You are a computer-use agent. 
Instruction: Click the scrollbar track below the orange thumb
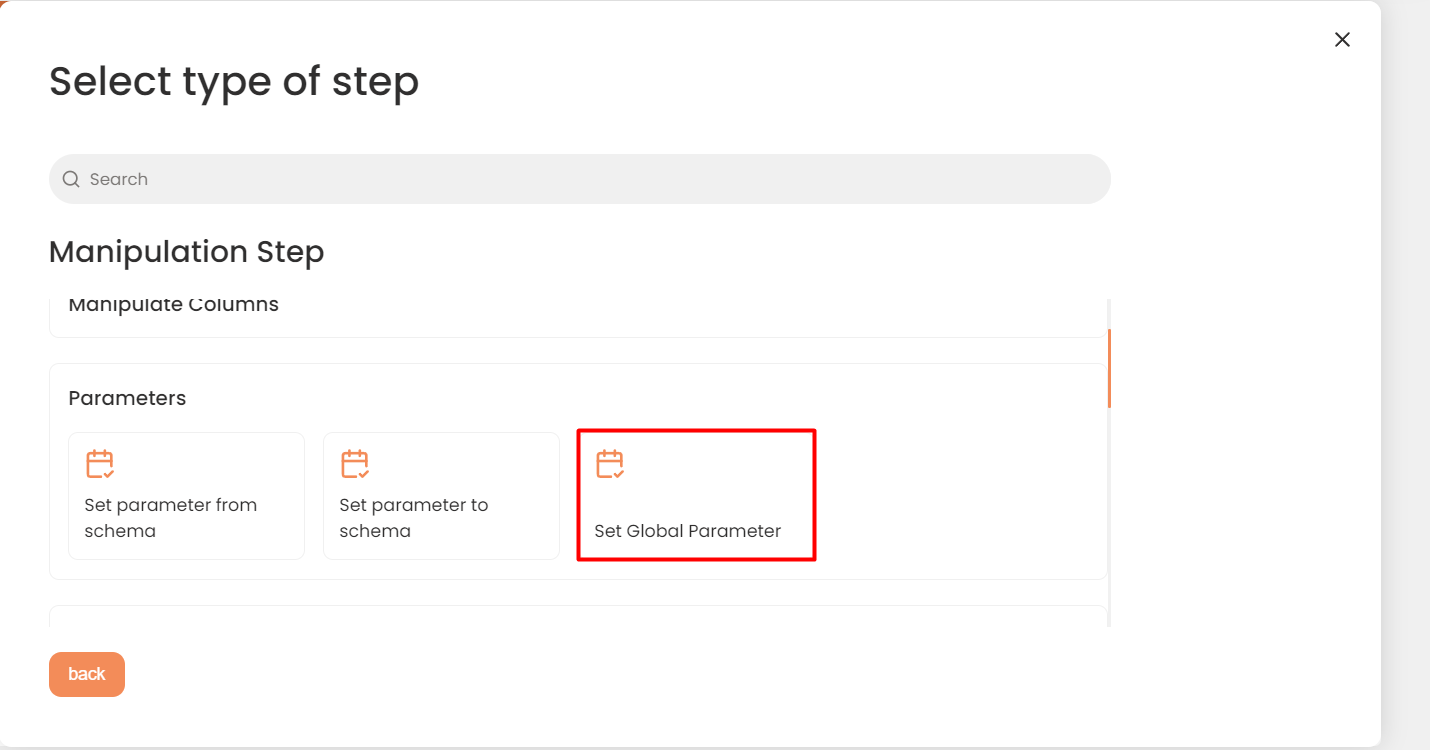(x=1109, y=517)
